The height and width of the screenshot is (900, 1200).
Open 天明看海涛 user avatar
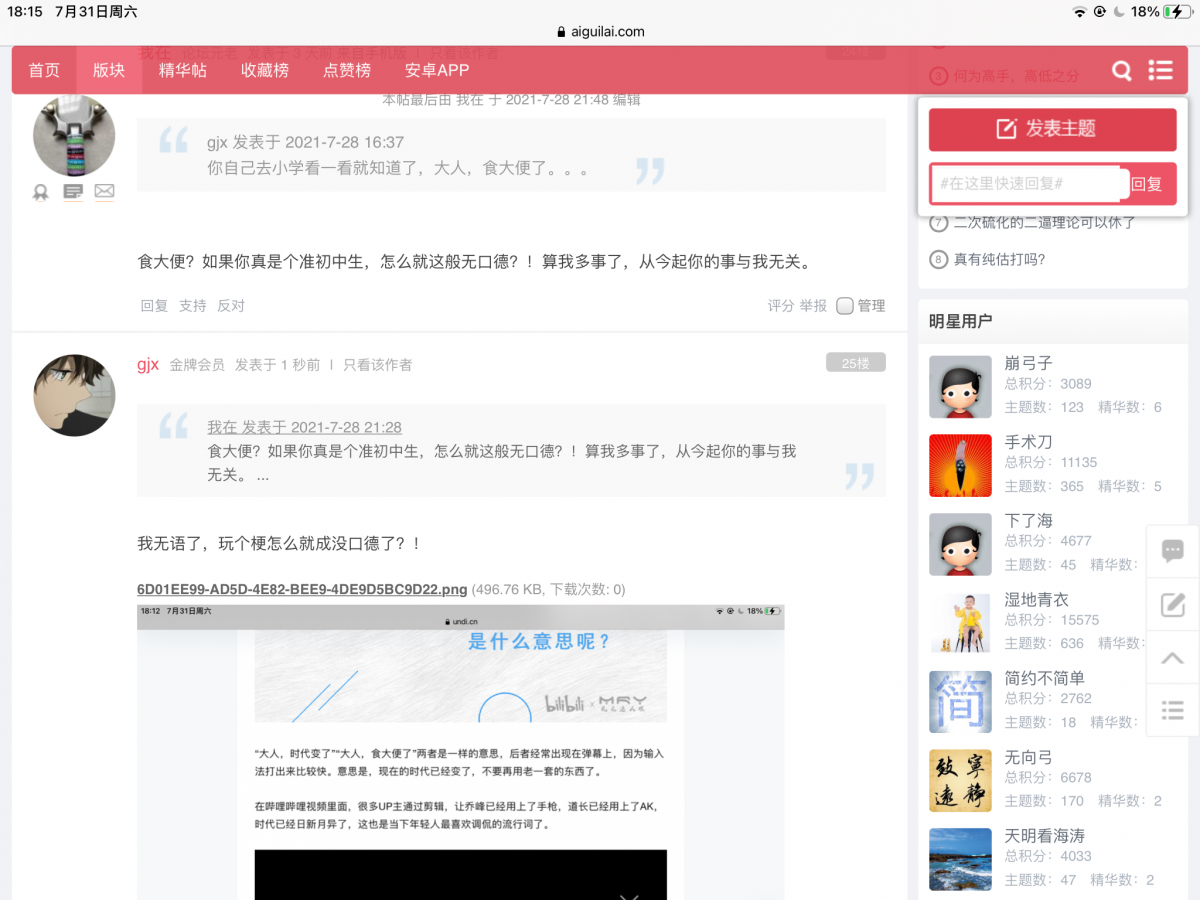point(960,859)
